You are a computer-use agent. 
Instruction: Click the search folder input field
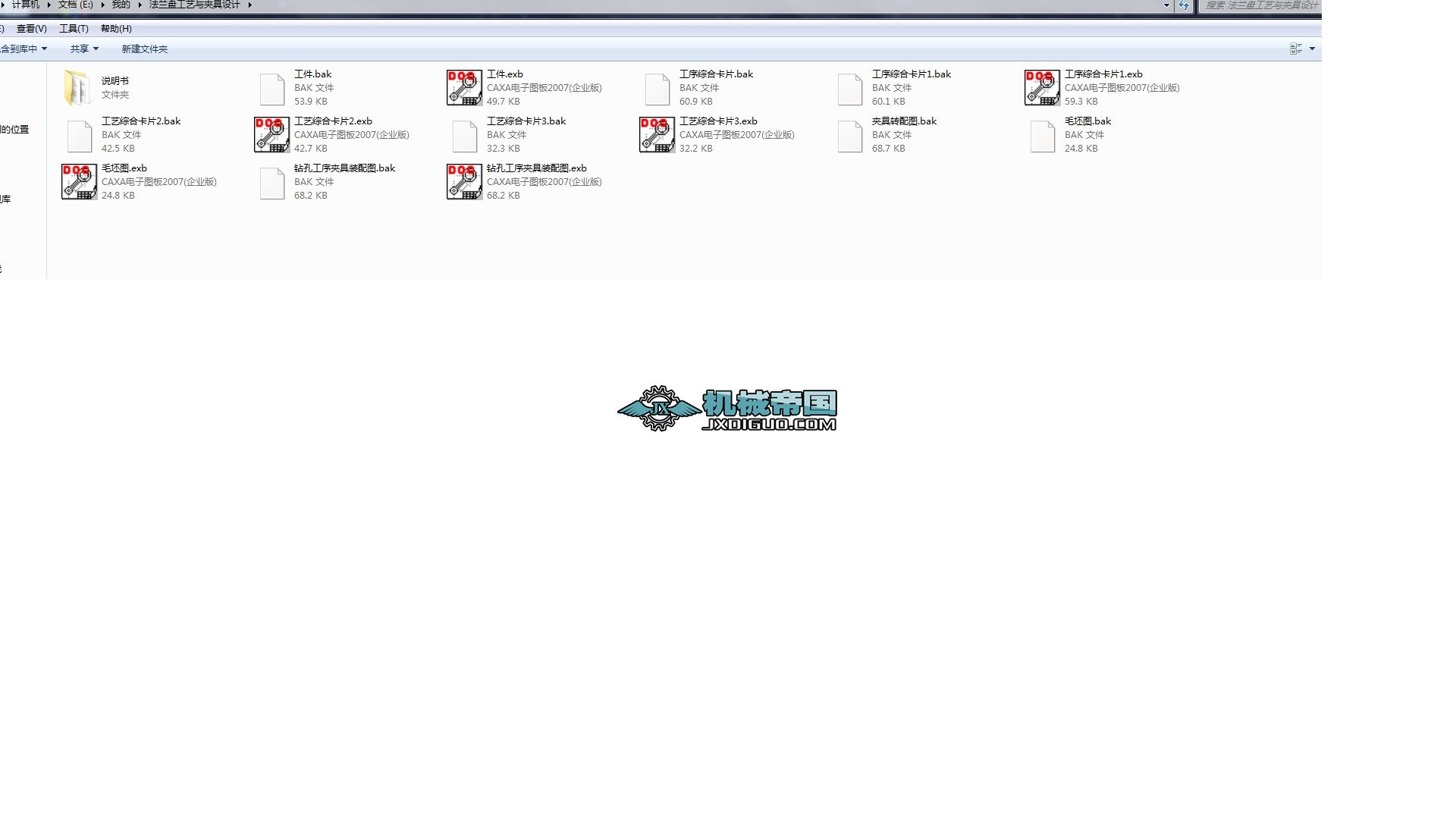(x=1261, y=5)
